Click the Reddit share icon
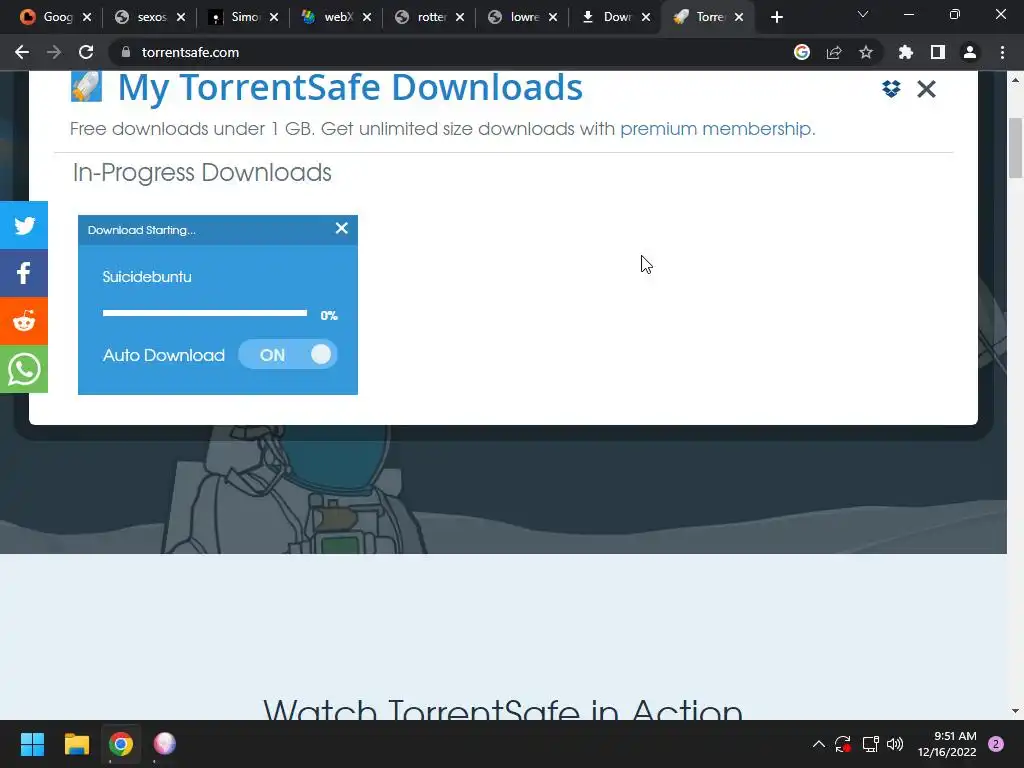The image size is (1024, 768). [24, 321]
